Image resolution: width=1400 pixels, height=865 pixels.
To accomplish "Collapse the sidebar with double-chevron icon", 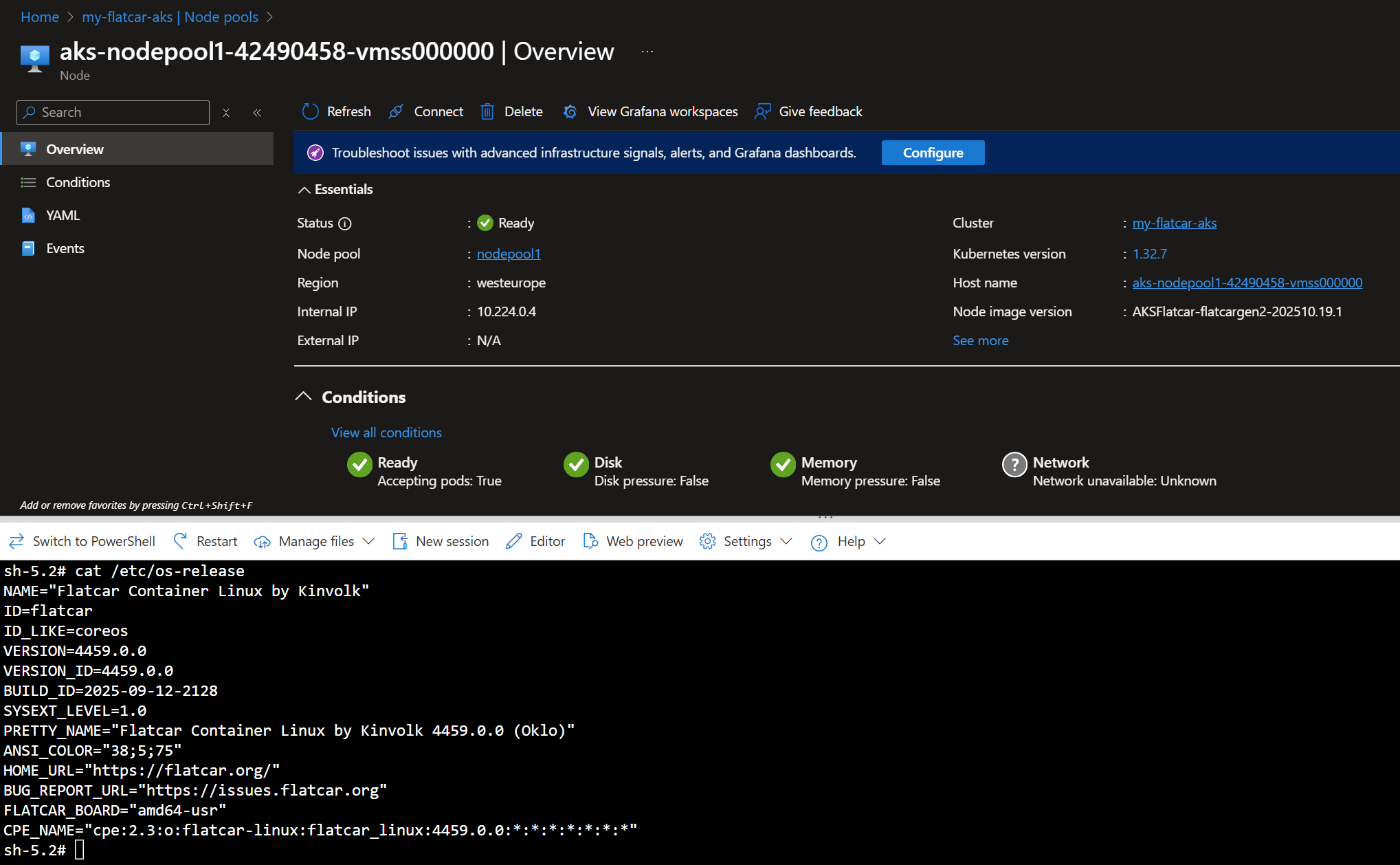I will click(257, 113).
